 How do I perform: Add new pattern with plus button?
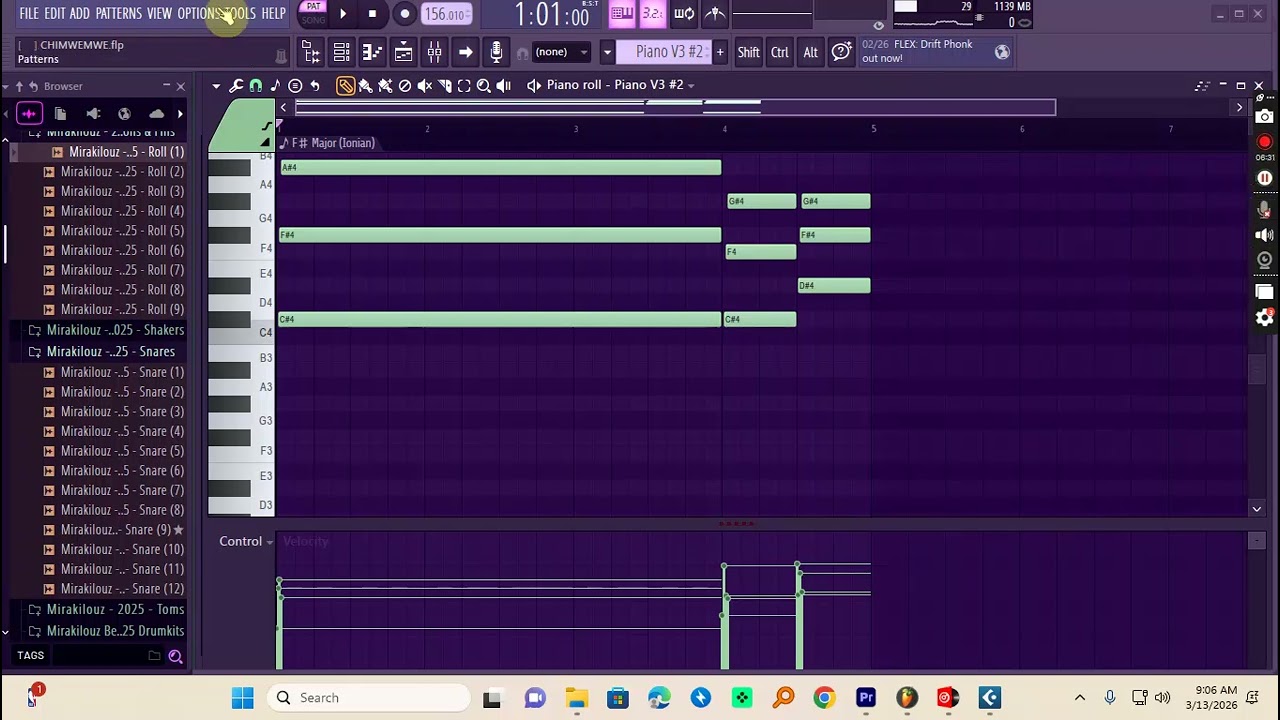pyautogui.click(x=719, y=52)
